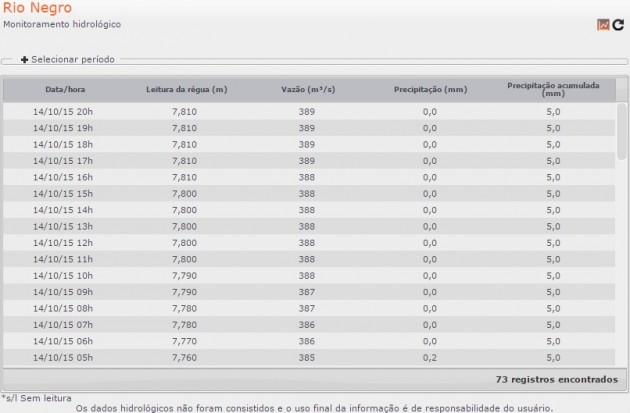Click the 73 registros encontrados footer

click(556, 380)
